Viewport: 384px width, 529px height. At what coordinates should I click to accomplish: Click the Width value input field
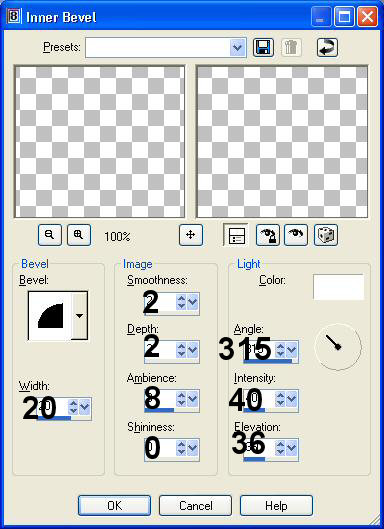(52, 407)
